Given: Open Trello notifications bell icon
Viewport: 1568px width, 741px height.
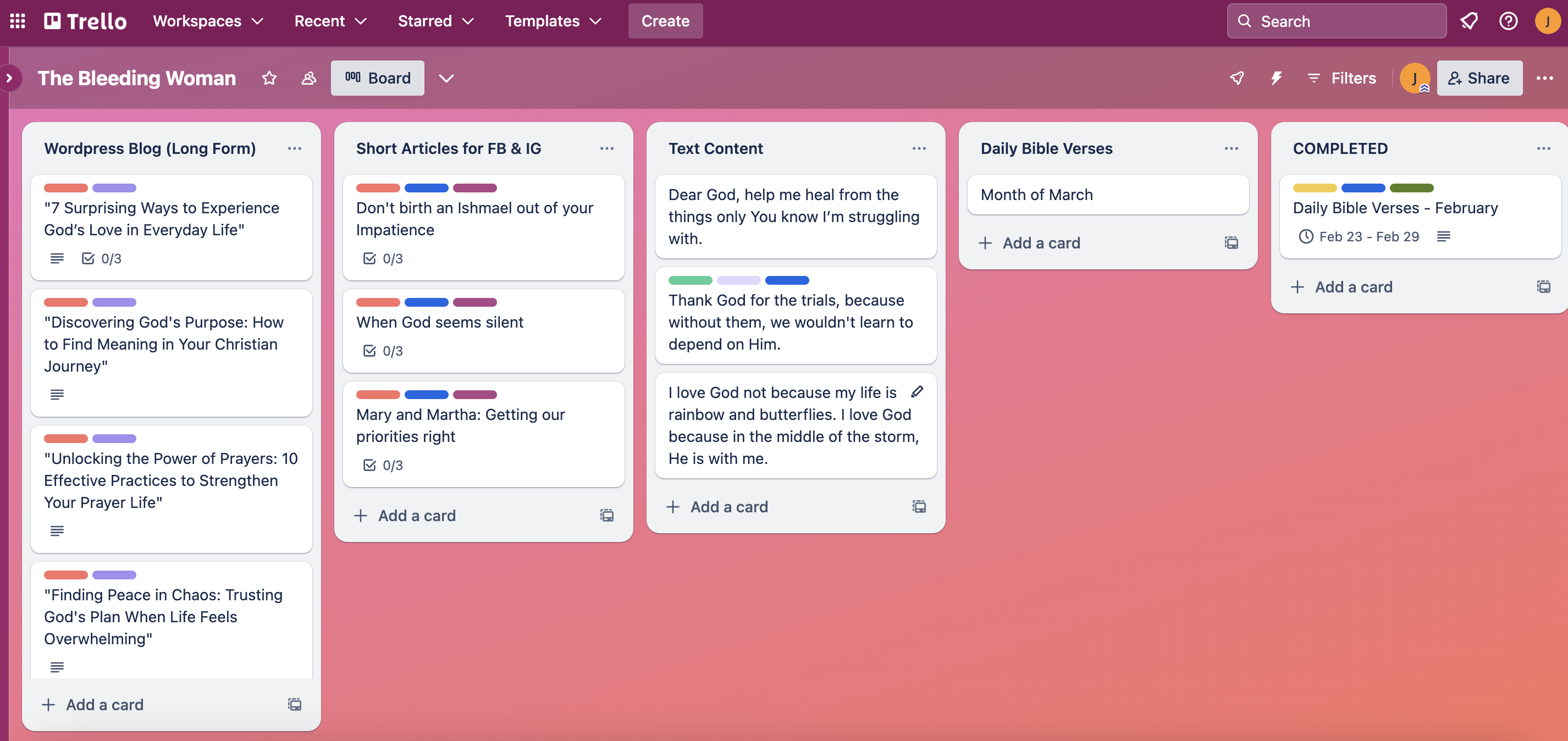Looking at the screenshot, I should [x=1469, y=21].
